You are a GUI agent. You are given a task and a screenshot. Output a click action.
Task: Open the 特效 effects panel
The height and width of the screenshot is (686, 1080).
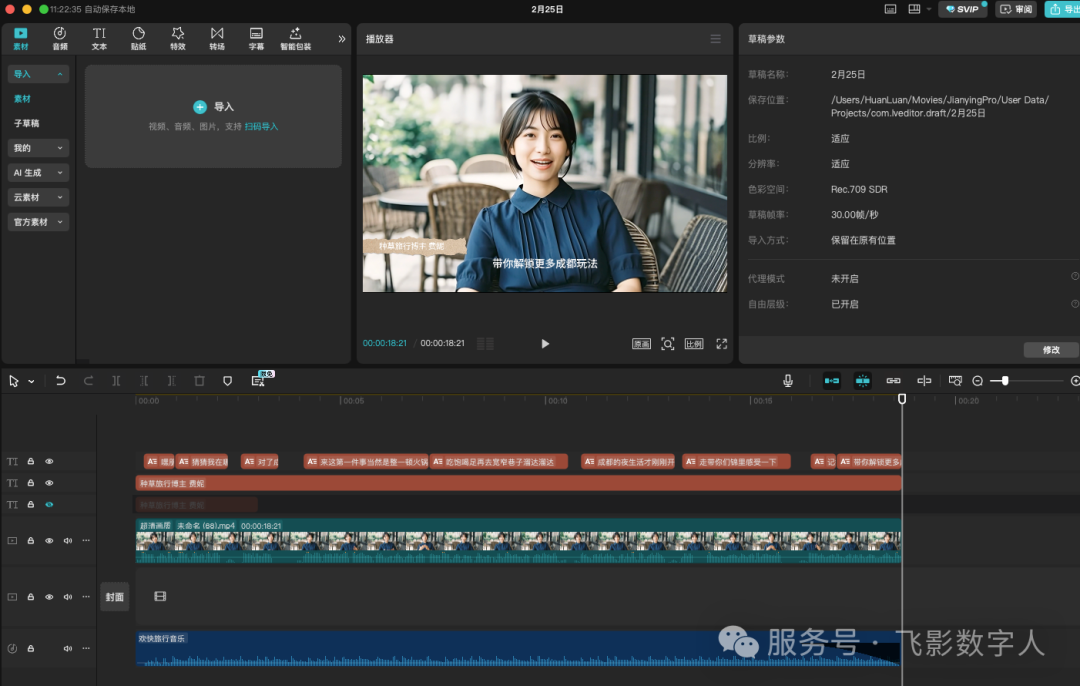tap(178, 39)
